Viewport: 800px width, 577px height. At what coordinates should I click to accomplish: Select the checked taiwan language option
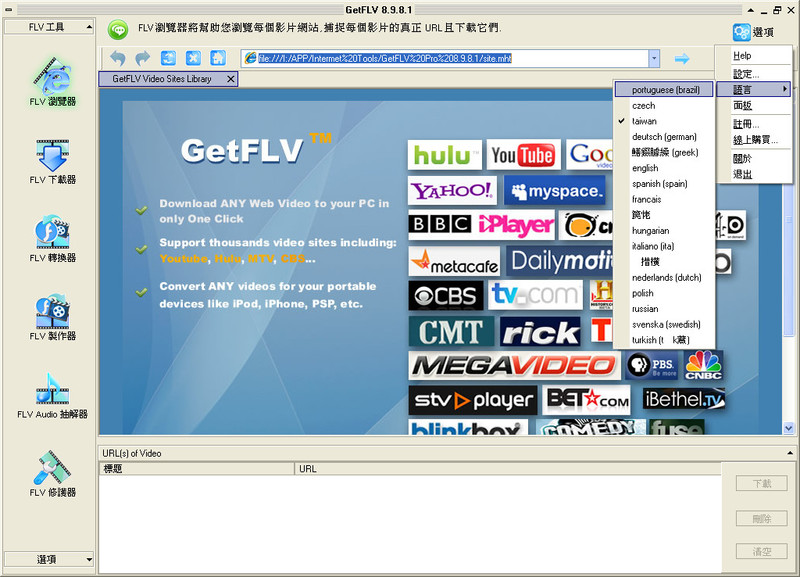click(644, 121)
